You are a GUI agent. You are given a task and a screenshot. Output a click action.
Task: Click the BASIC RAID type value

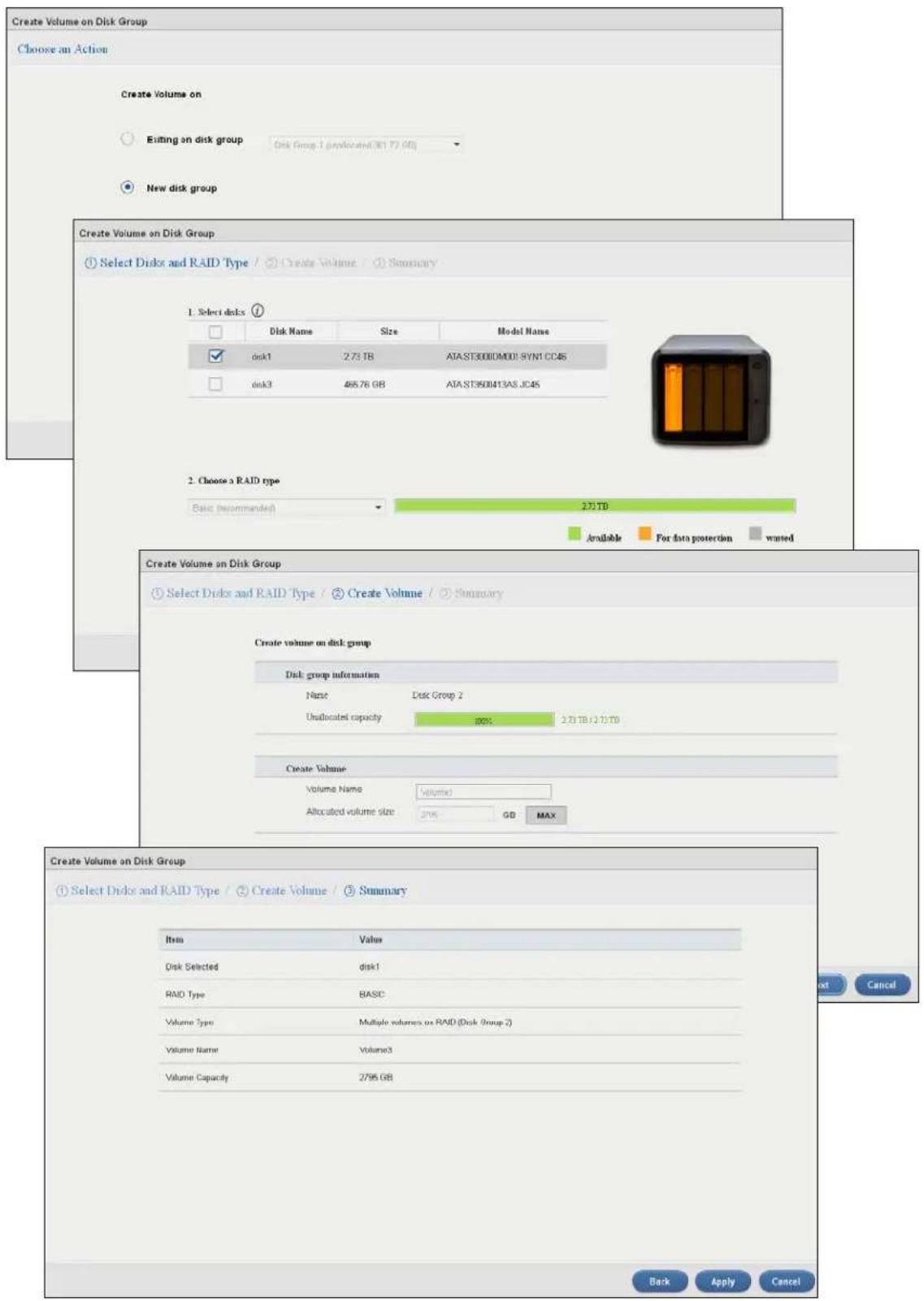(x=372, y=995)
